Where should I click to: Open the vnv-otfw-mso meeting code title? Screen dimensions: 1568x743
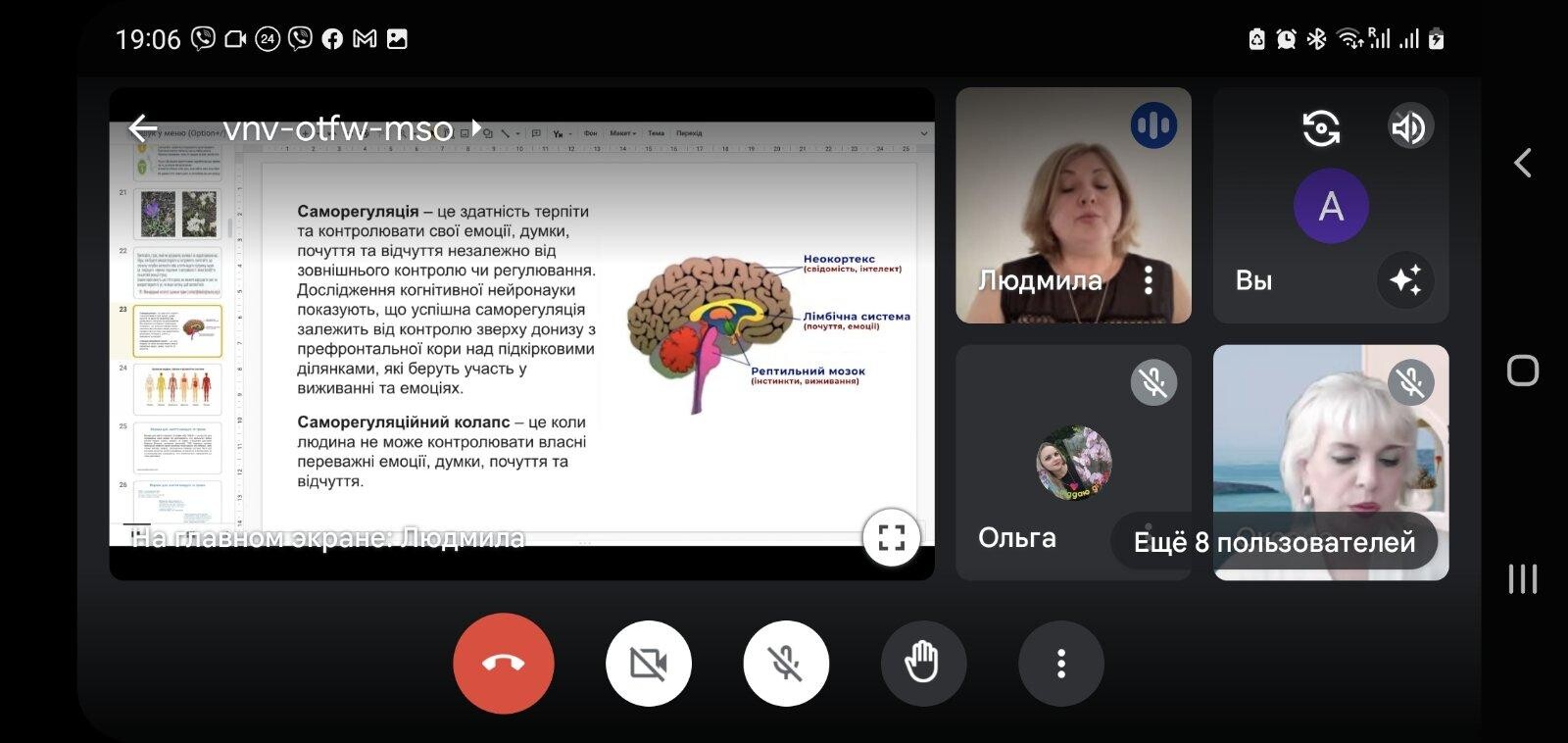(338, 128)
